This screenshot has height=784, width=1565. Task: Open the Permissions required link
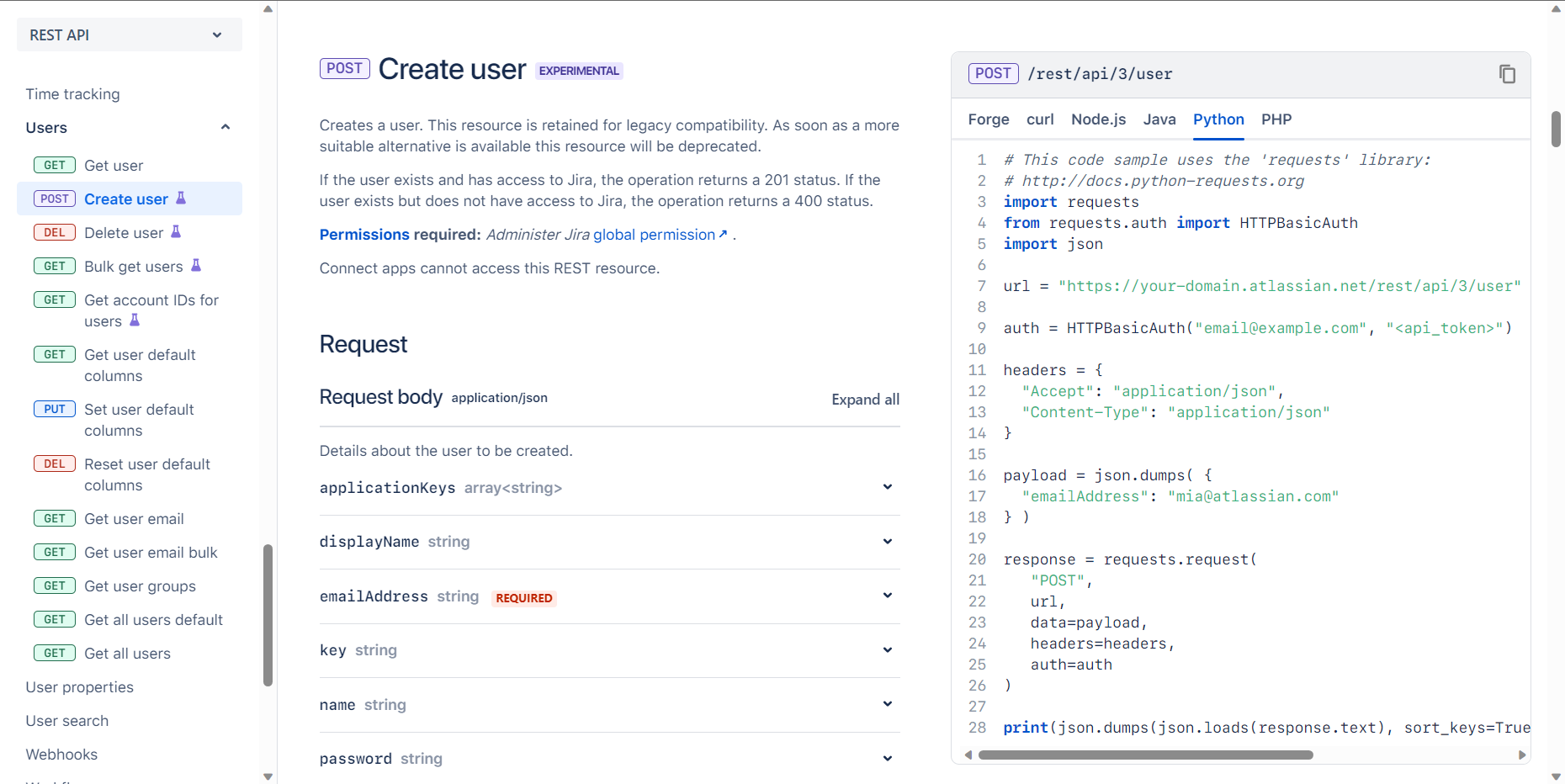(364, 235)
